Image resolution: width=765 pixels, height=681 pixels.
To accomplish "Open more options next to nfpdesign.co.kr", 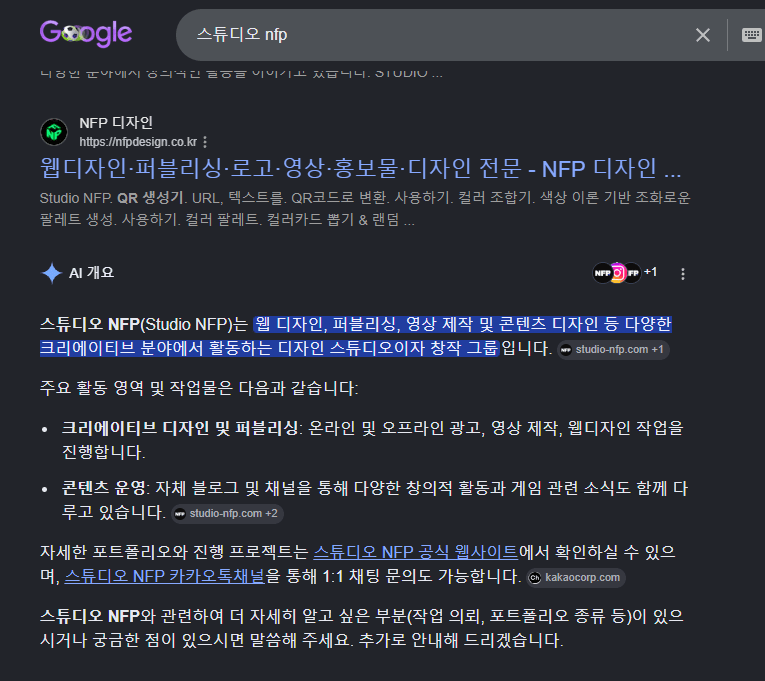I will 205,142.
